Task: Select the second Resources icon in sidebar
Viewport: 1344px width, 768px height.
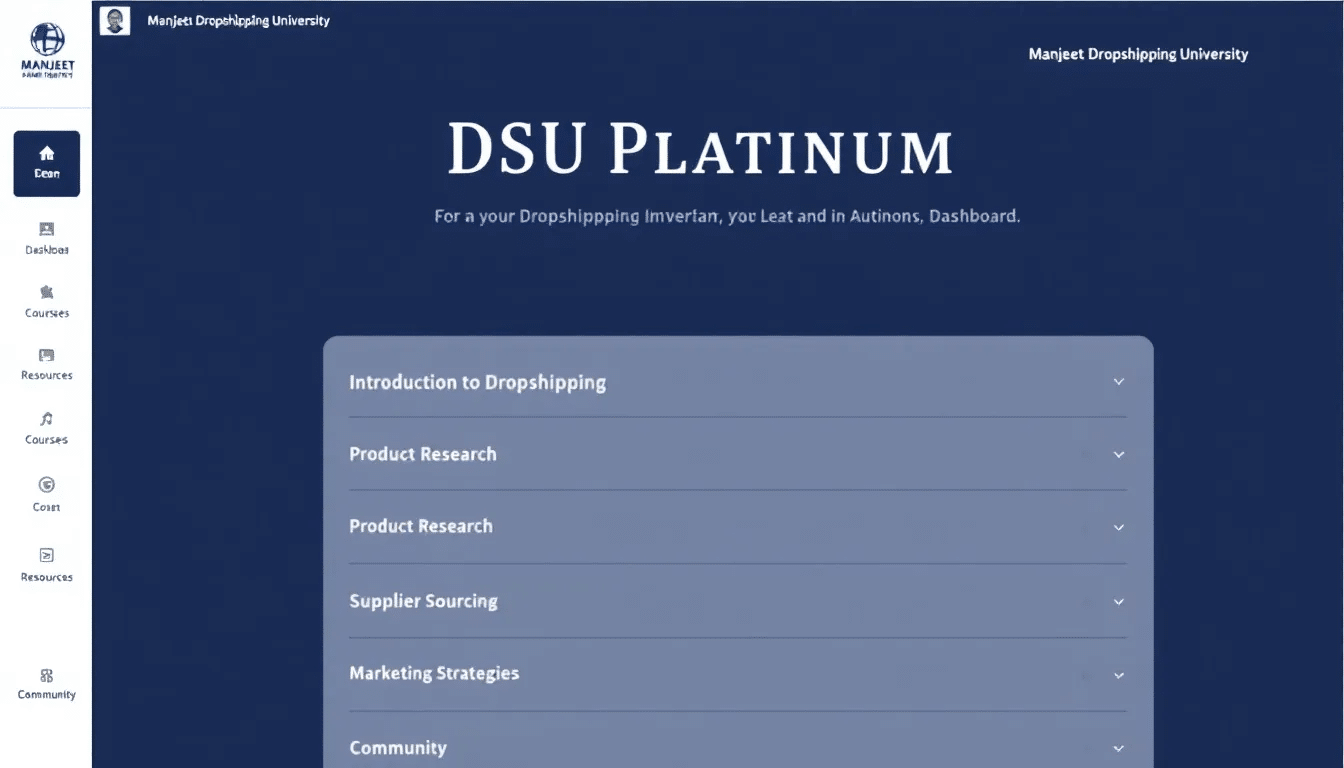Action: (x=46, y=564)
